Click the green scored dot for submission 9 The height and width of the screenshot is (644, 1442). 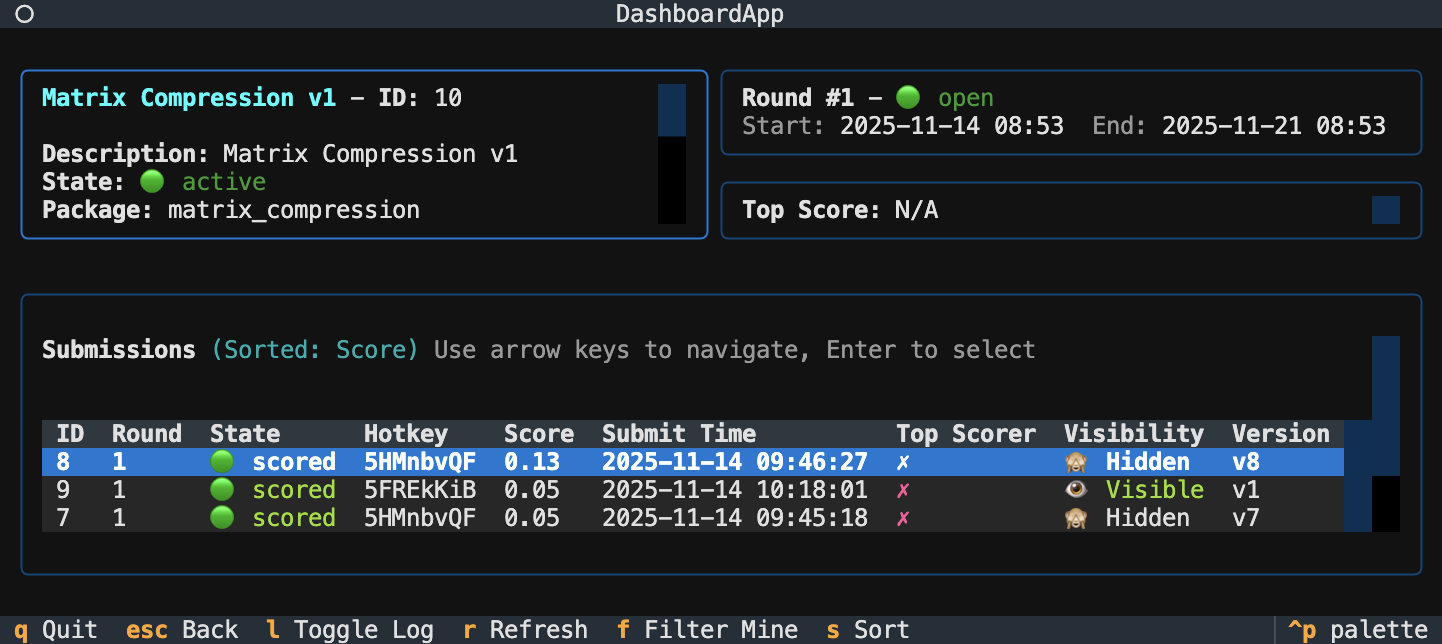click(222, 490)
